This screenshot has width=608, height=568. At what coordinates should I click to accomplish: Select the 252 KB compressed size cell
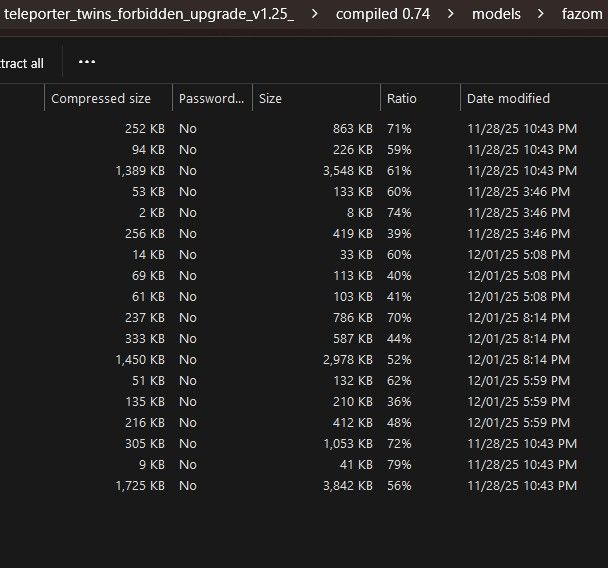click(x=145, y=129)
